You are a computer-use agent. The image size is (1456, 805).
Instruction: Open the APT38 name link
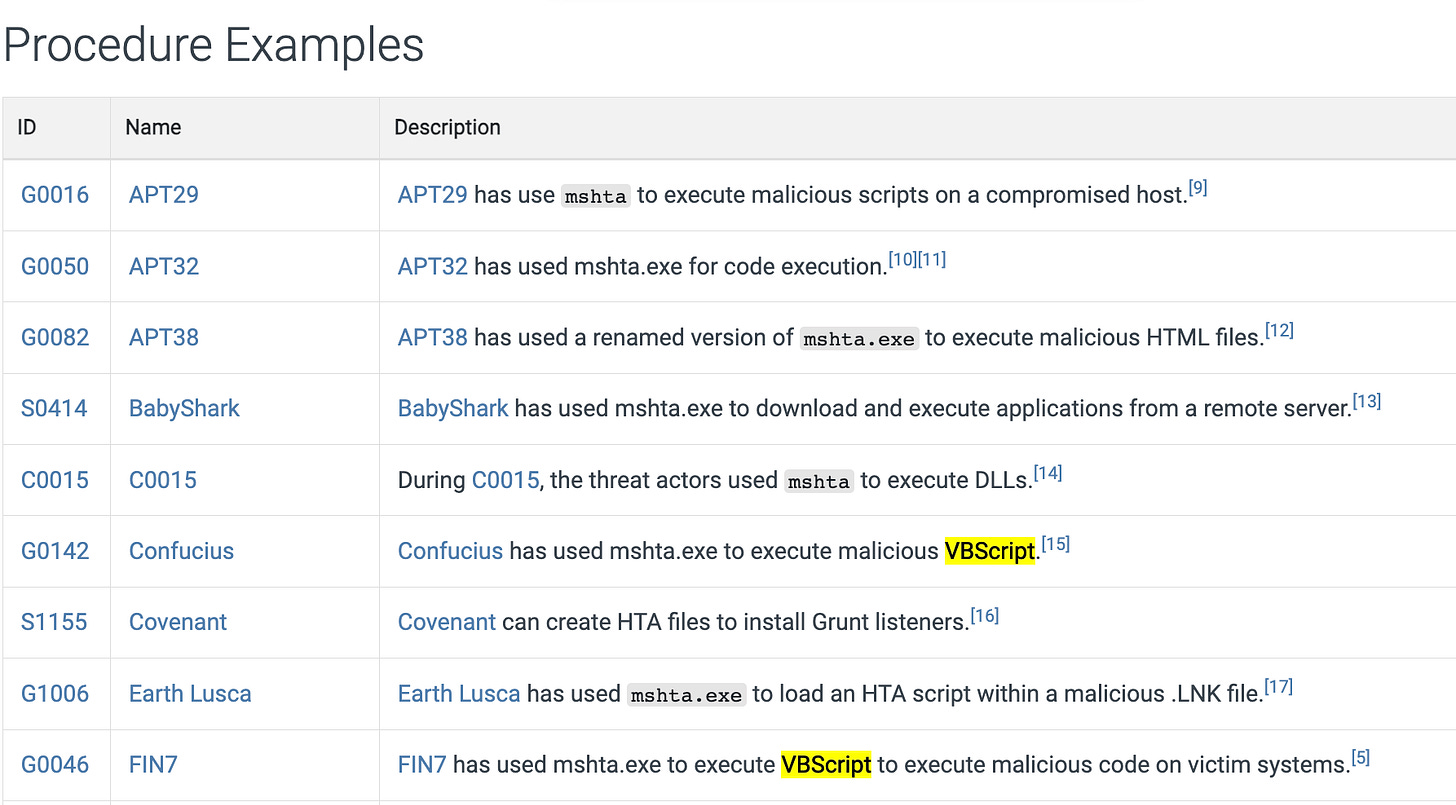tap(164, 338)
